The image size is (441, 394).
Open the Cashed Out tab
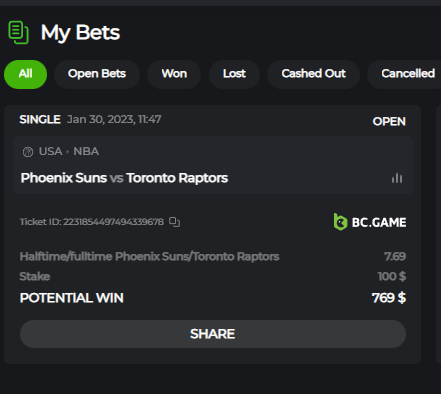coord(313,74)
